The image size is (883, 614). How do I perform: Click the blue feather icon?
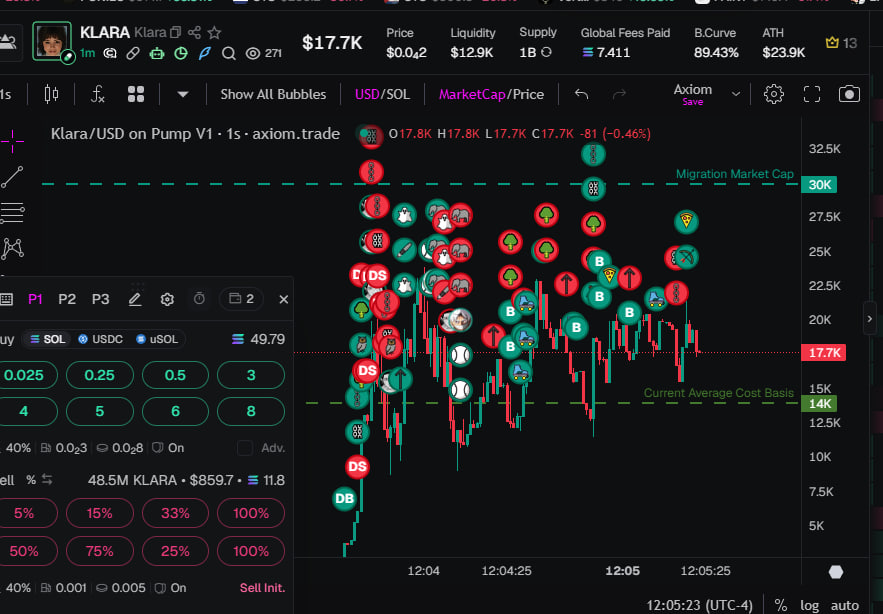click(x=204, y=54)
